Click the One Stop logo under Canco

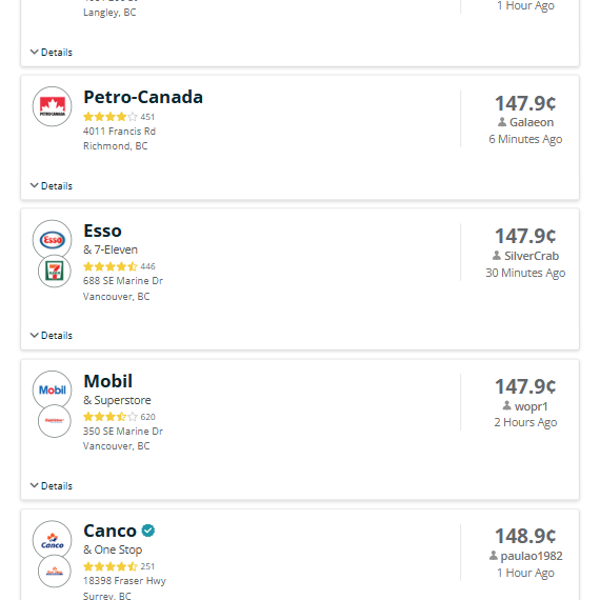coord(54,571)
